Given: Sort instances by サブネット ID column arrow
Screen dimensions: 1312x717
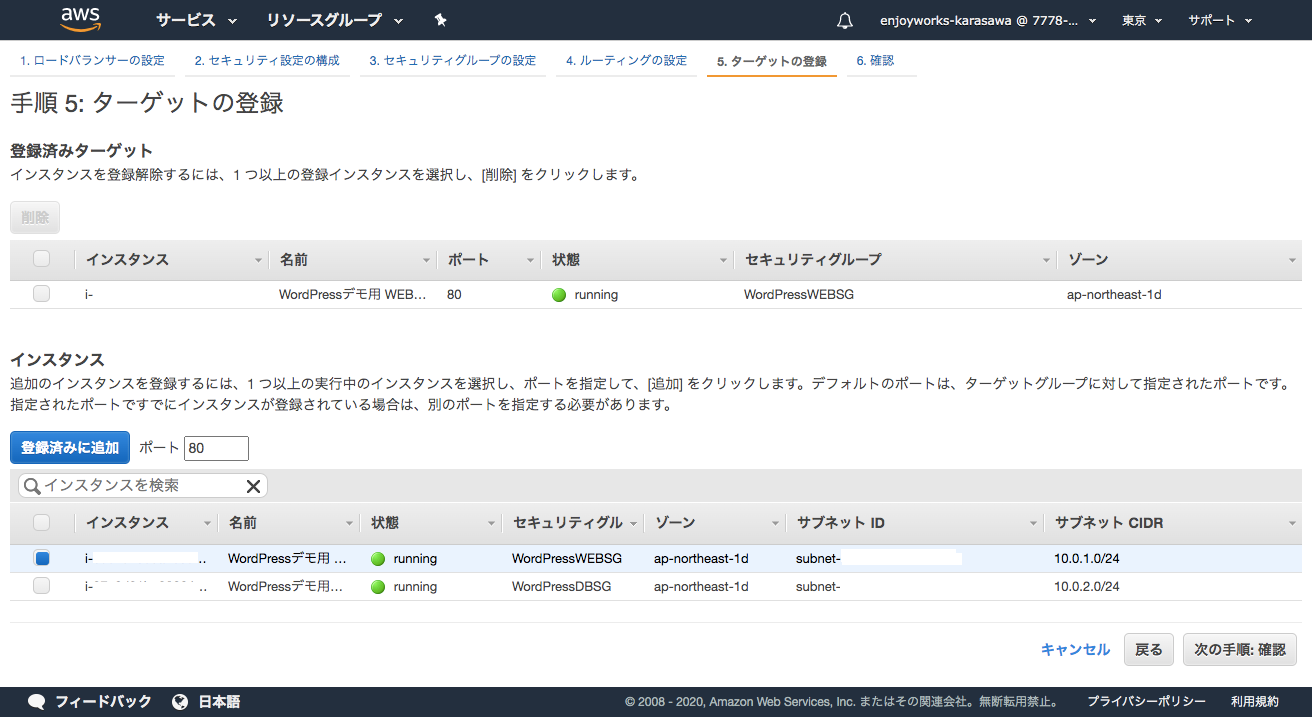Looking at the screenshot, I should pos(1034,523).
